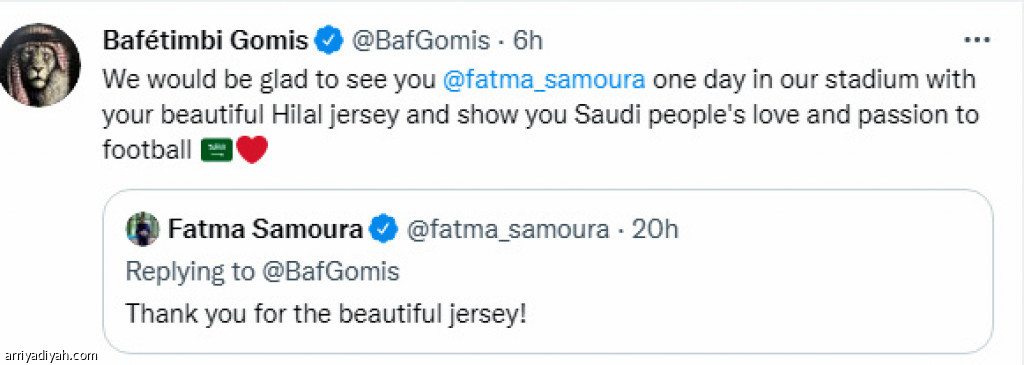
Task: Click Bafétimbi Gomis verified blue badge
Action: [329, 41]
